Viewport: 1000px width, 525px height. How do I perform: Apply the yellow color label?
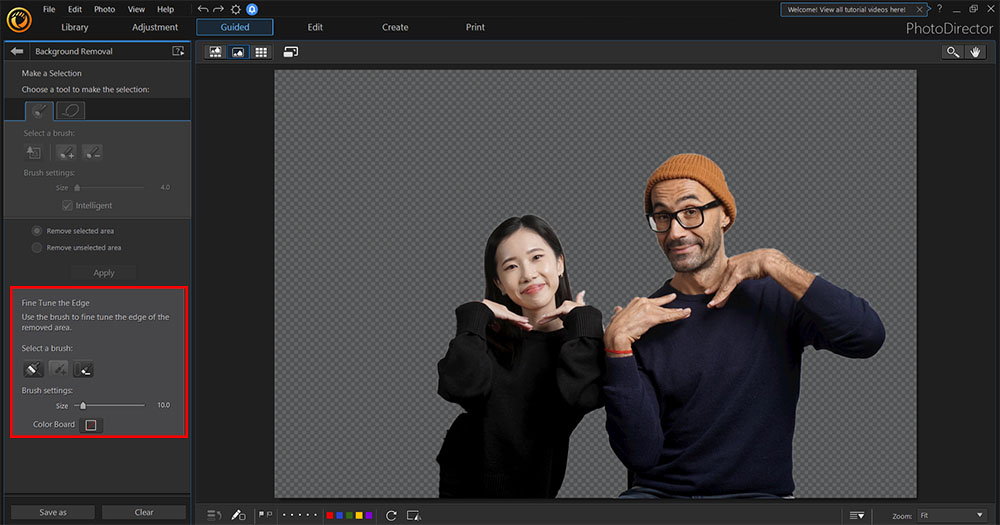pos(358,515)
